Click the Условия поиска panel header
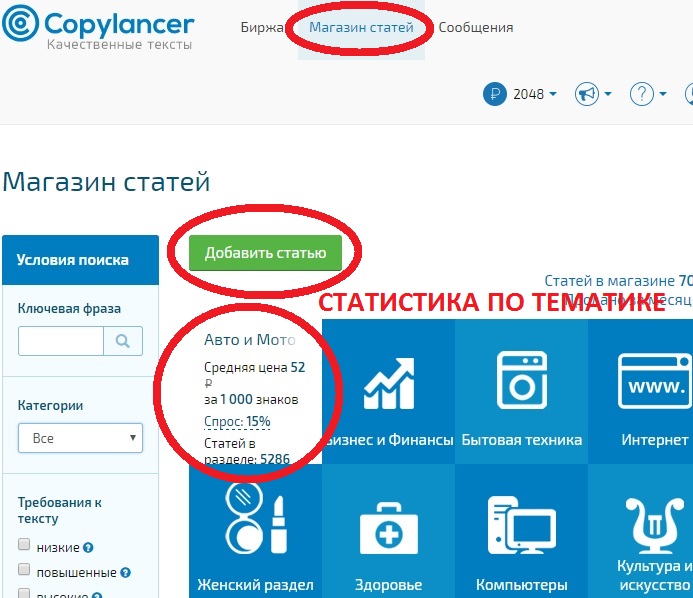693x598 pixels. pyautogui.click(x=80, y=260)
